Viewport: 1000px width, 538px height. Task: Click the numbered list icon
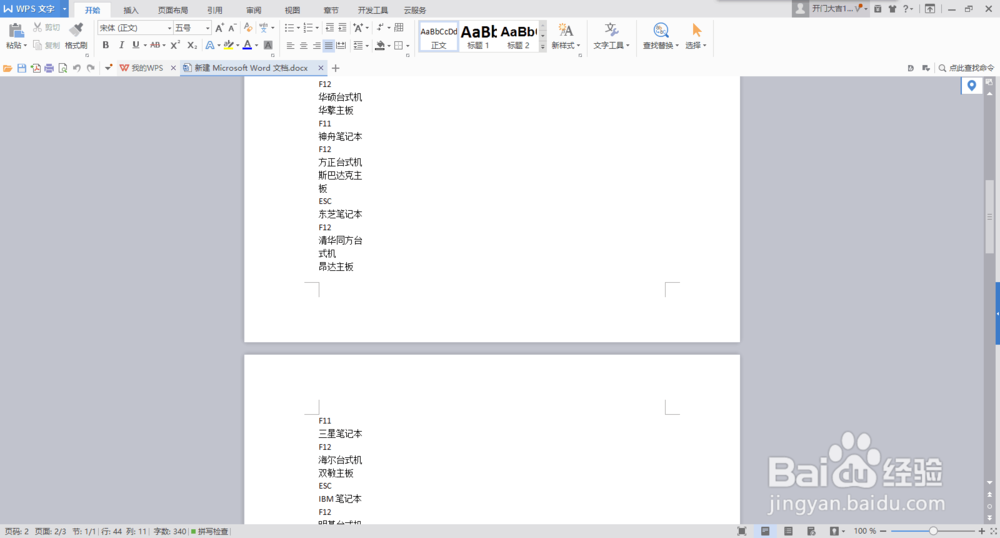308,27
